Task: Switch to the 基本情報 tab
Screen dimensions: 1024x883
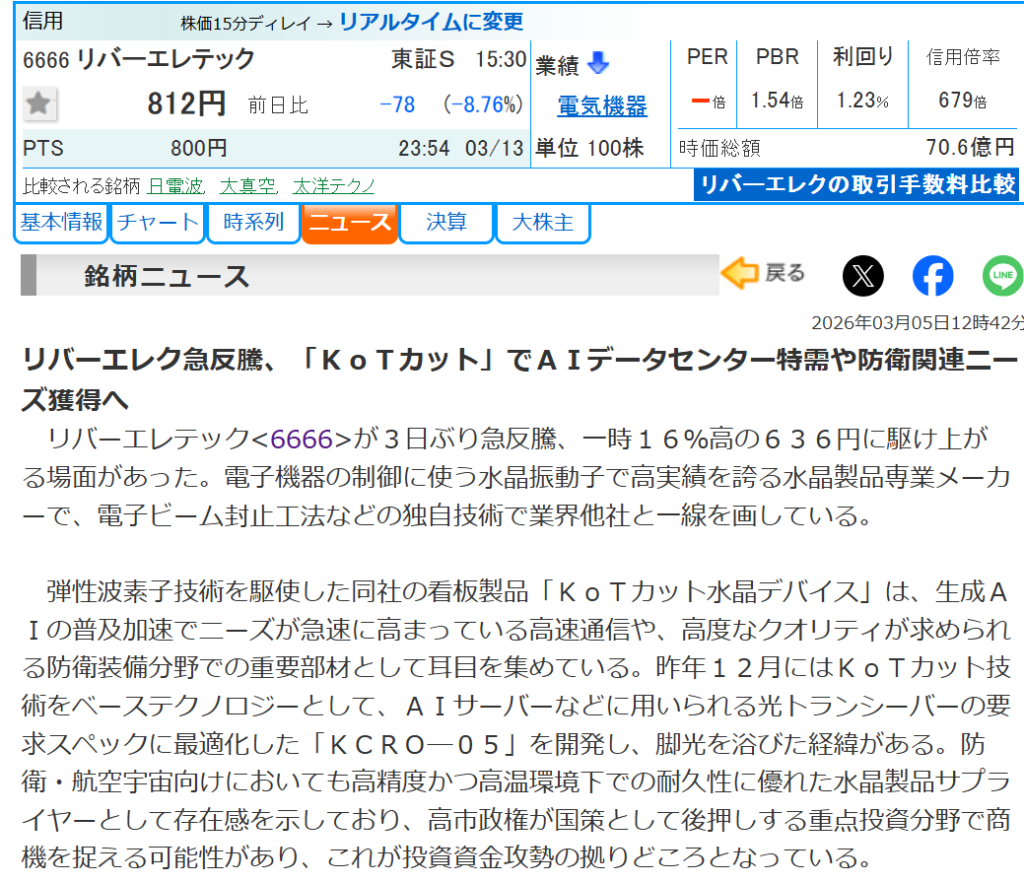Action: tap(62, 223)
